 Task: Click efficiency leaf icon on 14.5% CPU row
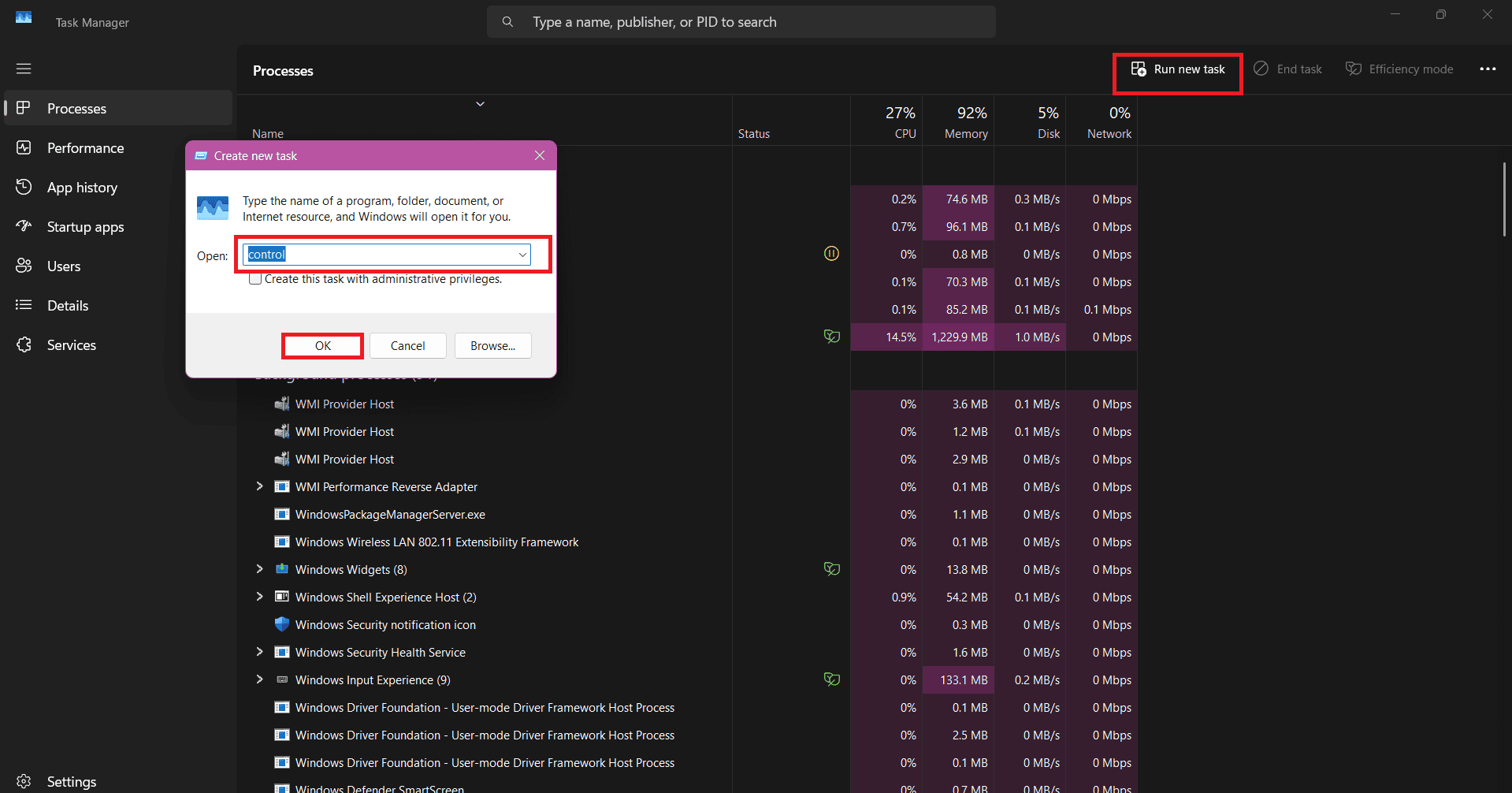pyautogui.click(x=831, y=337)
